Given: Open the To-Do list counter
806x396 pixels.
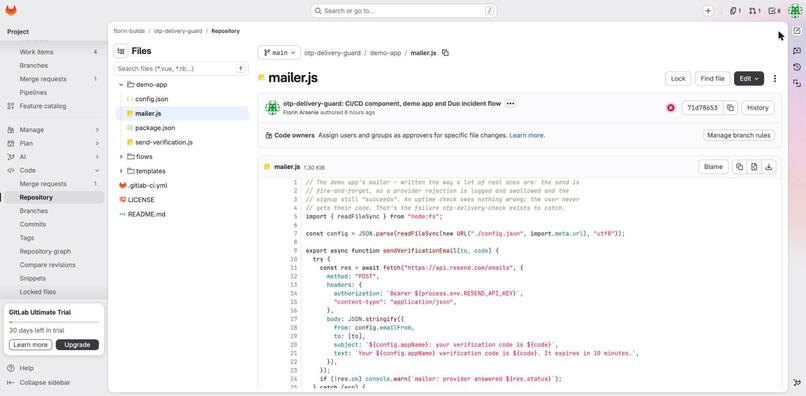Looking at the screenshot, I should point(774,11).
